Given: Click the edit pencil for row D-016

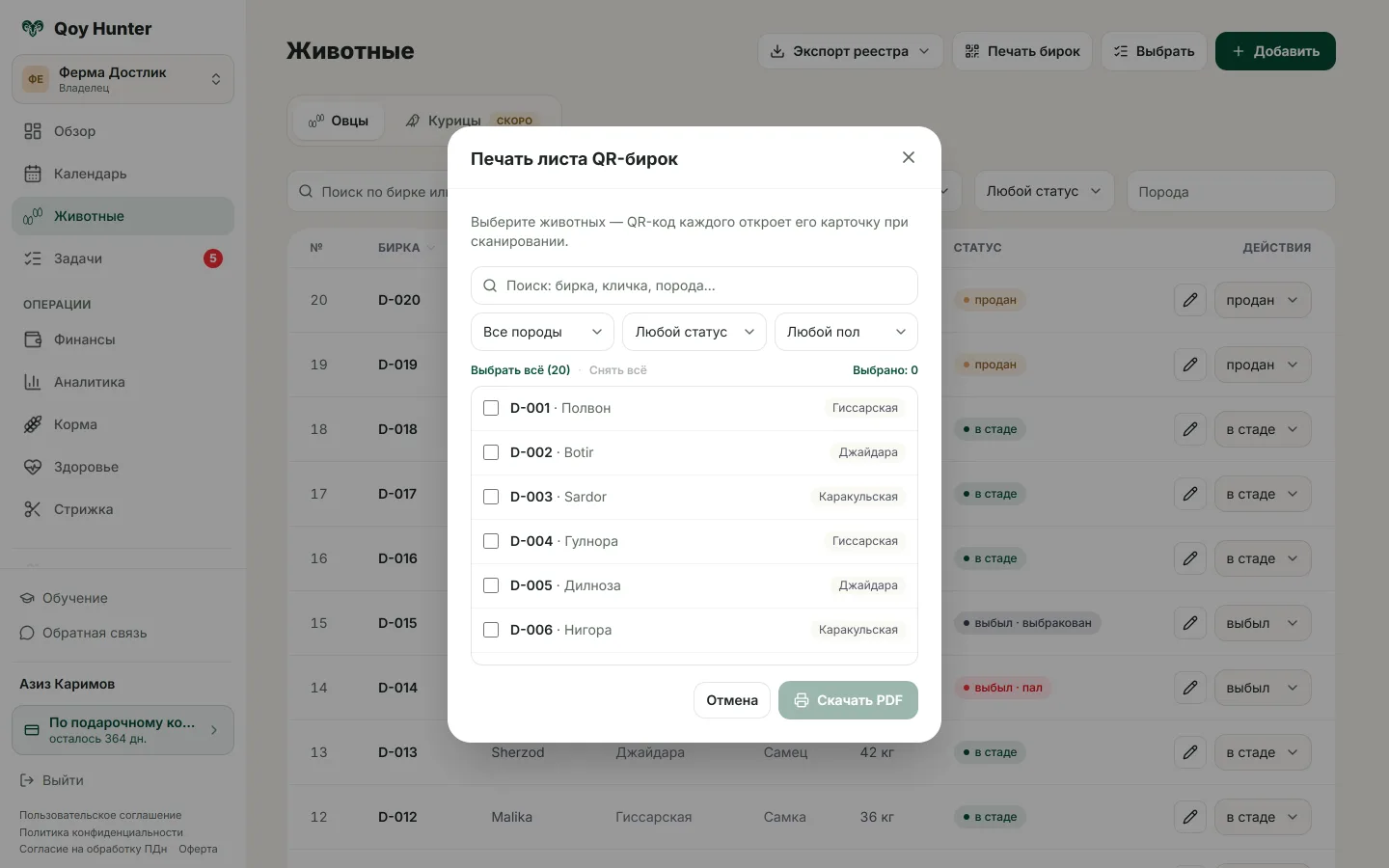Looking at the screenshot, I should point(1190,558).
